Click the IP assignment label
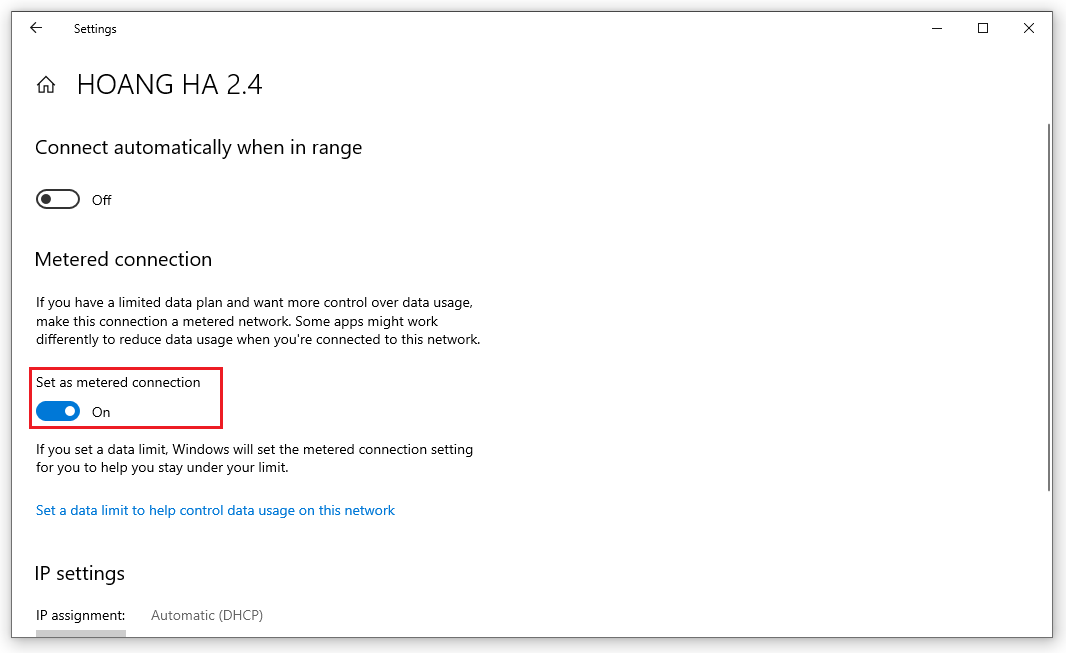Image resolution: width=1066 pixels, height=653 pixels. [80, 615]
